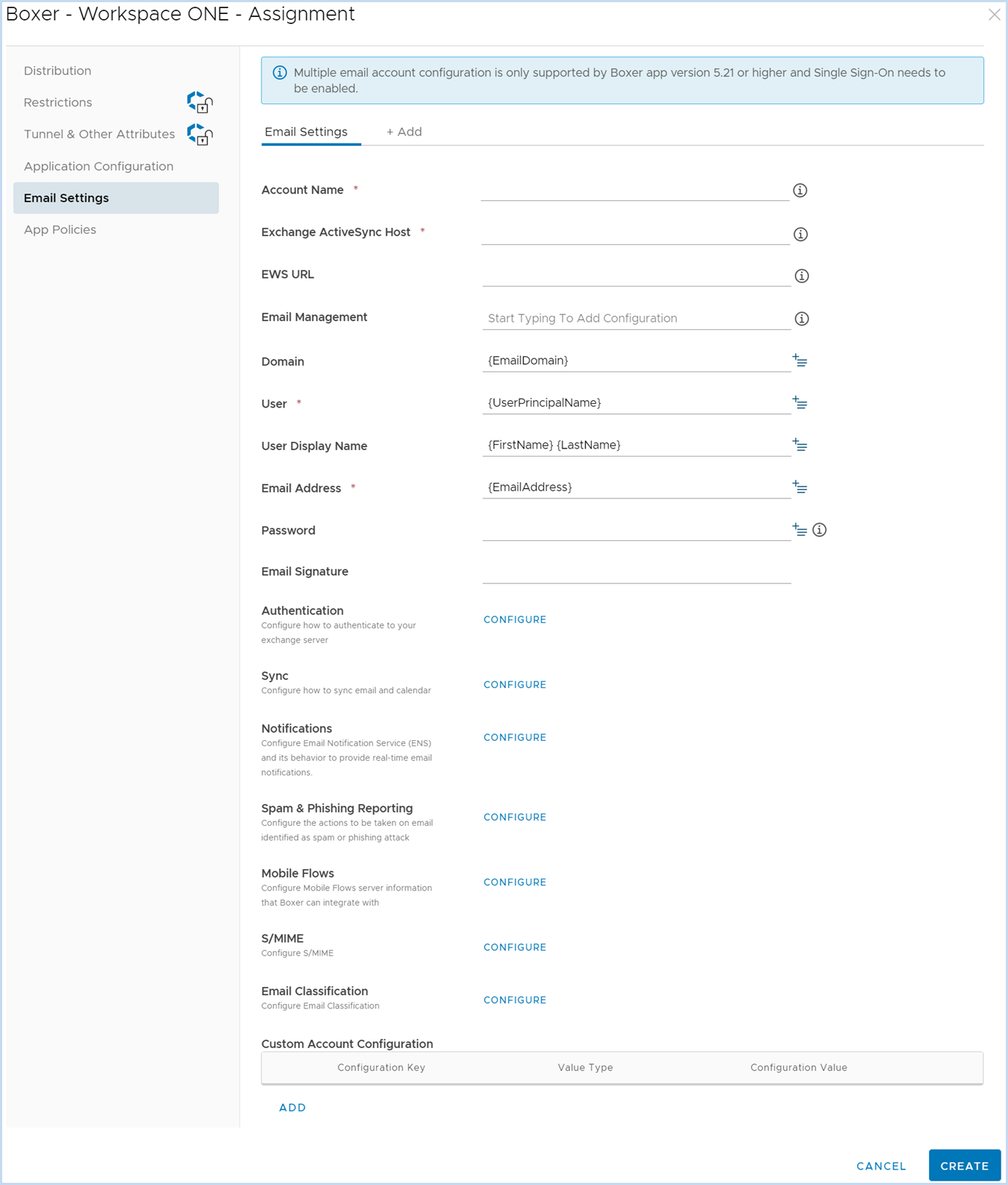The height and width of the screenshot is (1185, 1008).
Task: Close the Assignment dialog with the X
Action: (x=994, y=15)
